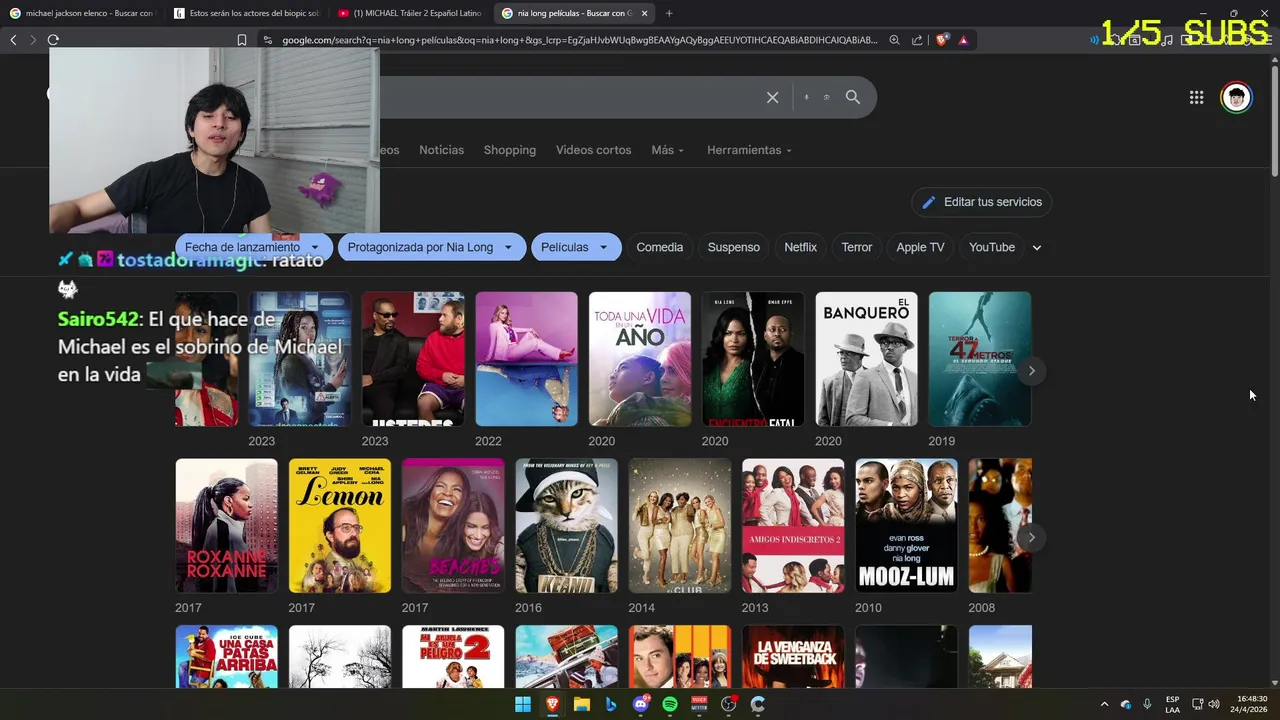Expand the Herramientas menu
This screenshot has height=720, width=1280.
(x=749, y=150)
